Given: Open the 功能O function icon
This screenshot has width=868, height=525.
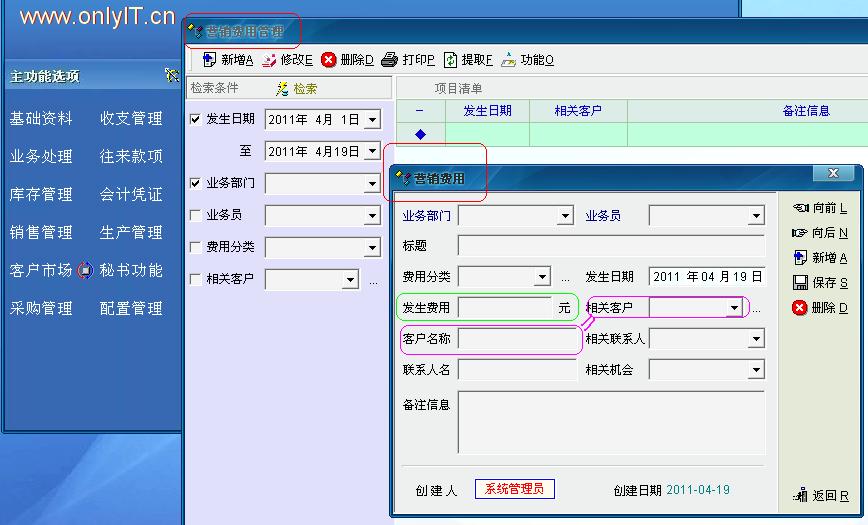Looking at the screenshot, I should point(509,60).
